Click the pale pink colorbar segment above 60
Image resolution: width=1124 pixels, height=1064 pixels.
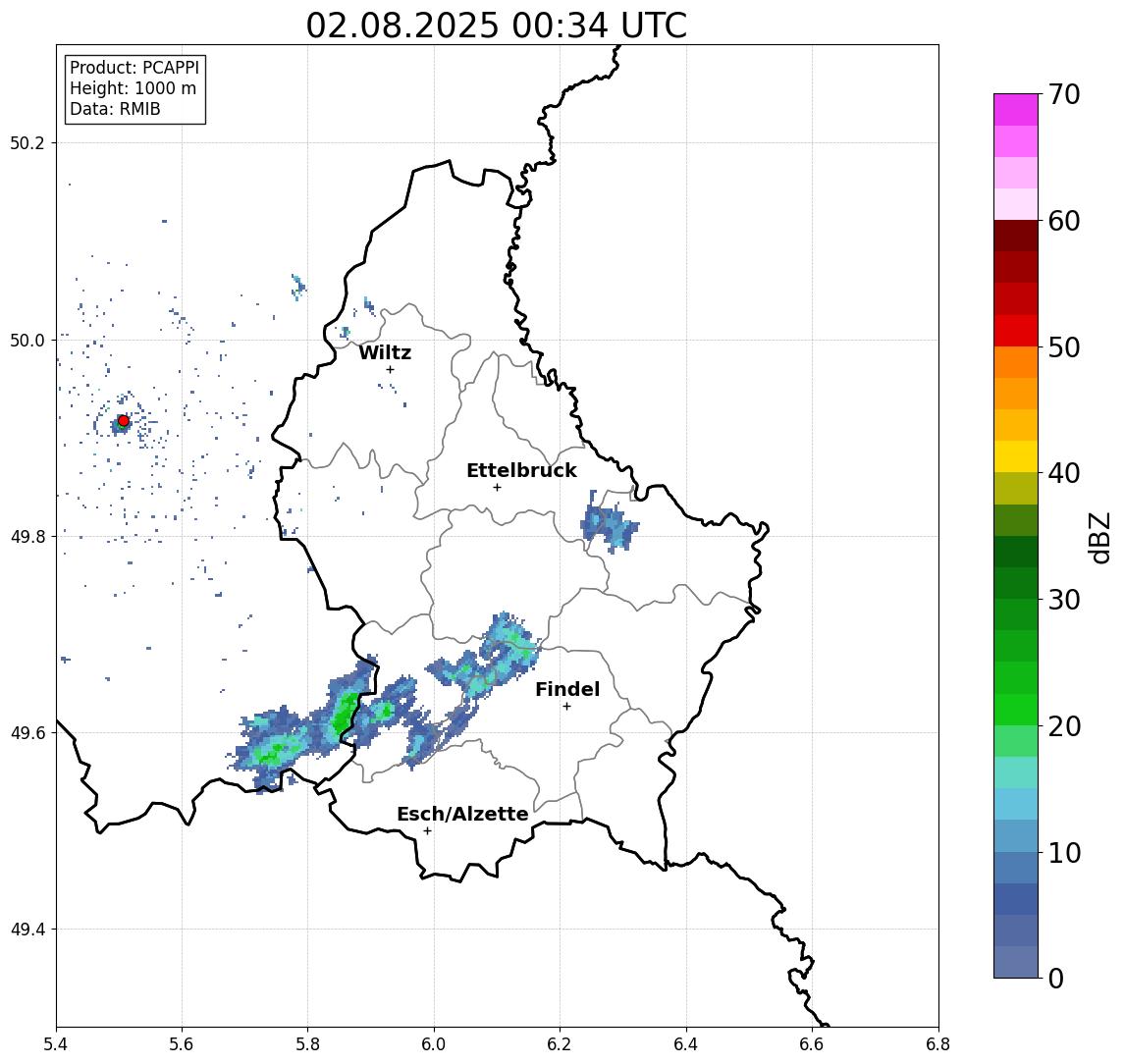pyautogui.click(x=1016, y=204)
